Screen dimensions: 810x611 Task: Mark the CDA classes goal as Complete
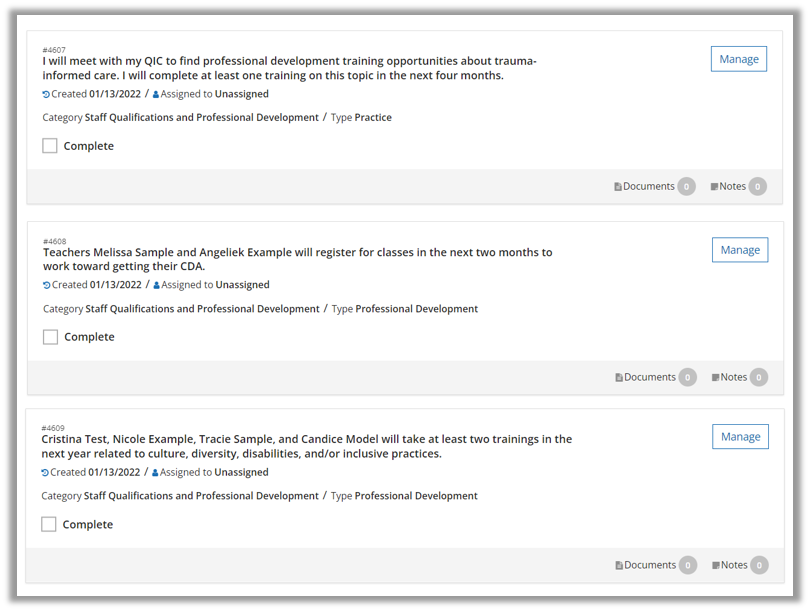tap(50, 337)
